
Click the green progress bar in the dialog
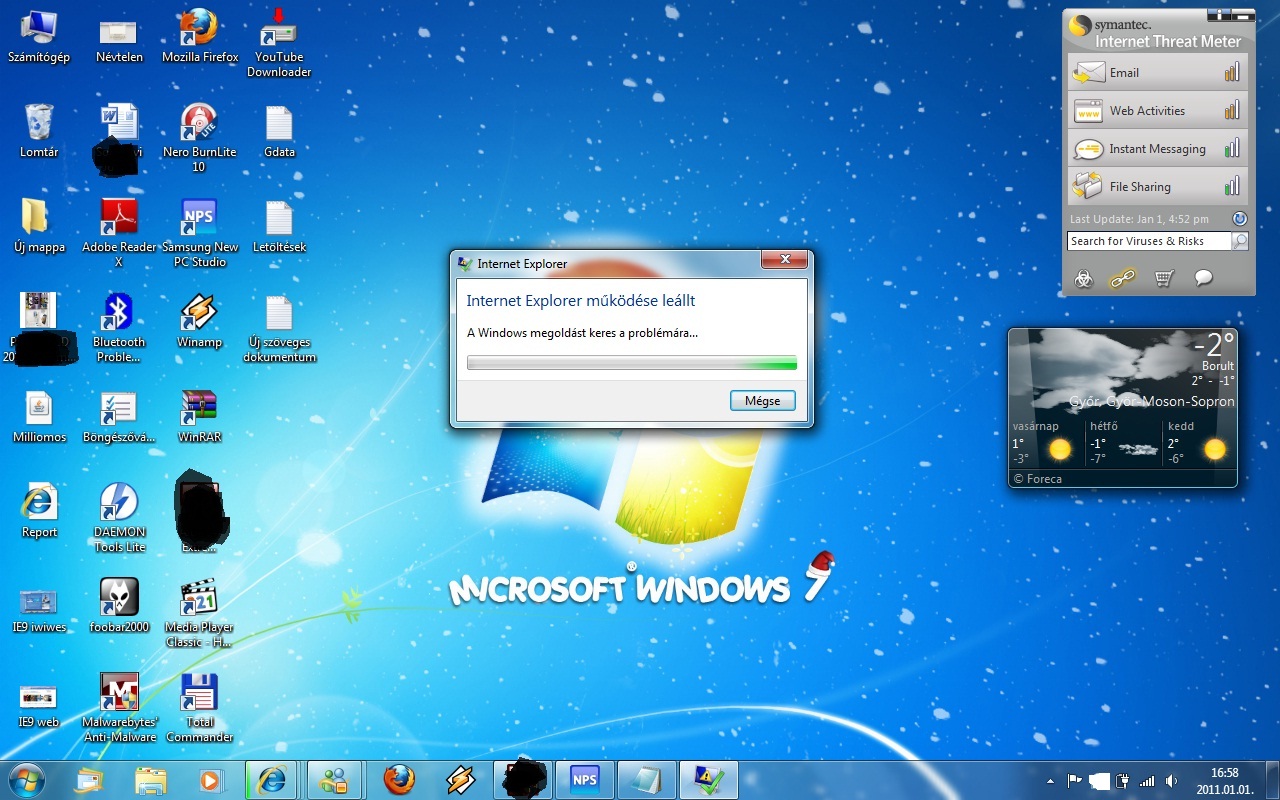(x=632, y=362)
